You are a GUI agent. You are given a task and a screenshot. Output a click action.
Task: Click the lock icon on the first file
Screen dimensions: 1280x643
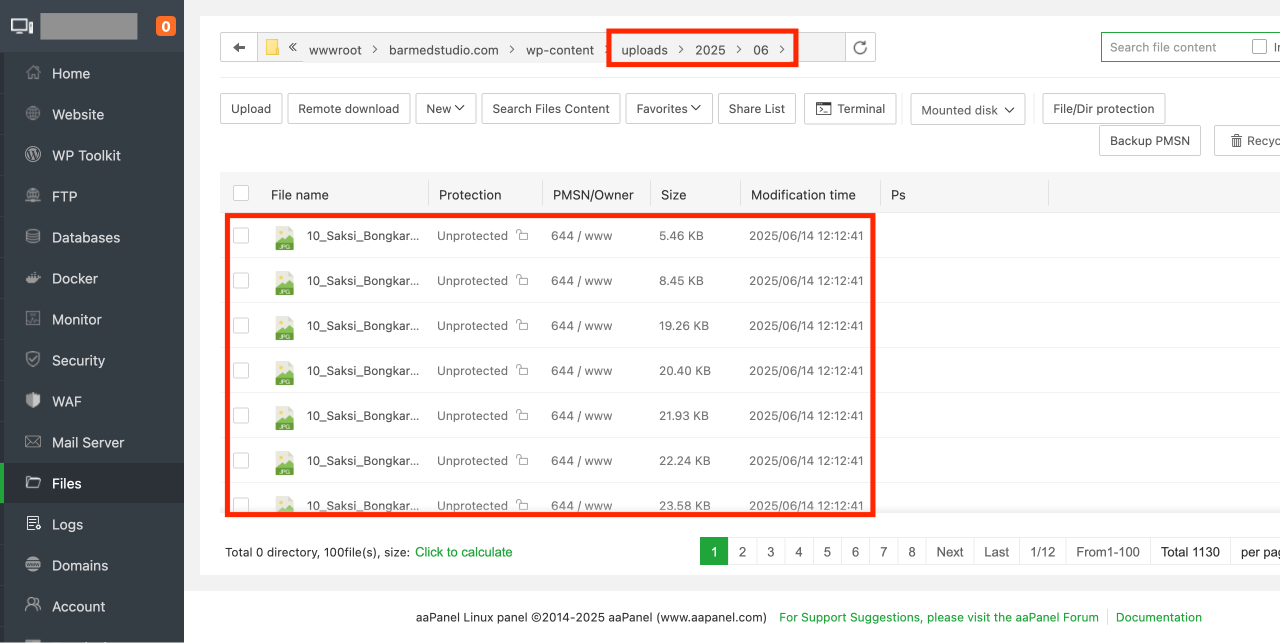[522, 236]
